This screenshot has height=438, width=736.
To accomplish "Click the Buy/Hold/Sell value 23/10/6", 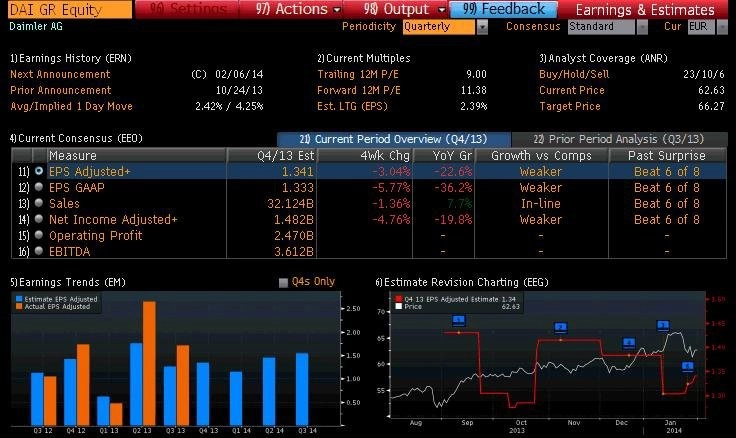I will (704, 74).
